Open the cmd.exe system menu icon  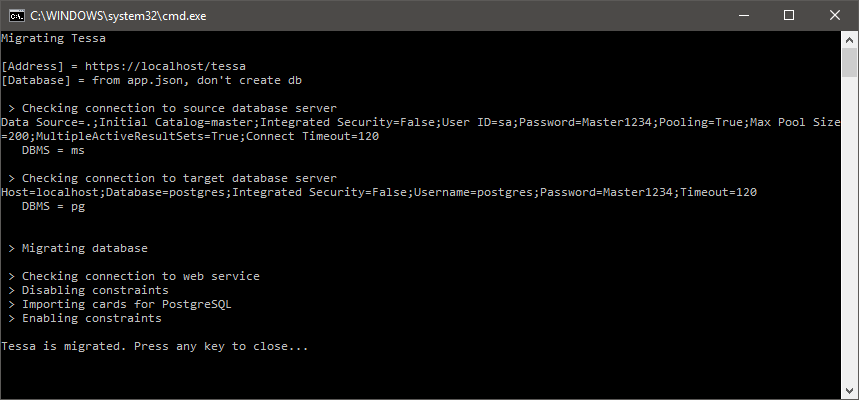coord(17,15)
